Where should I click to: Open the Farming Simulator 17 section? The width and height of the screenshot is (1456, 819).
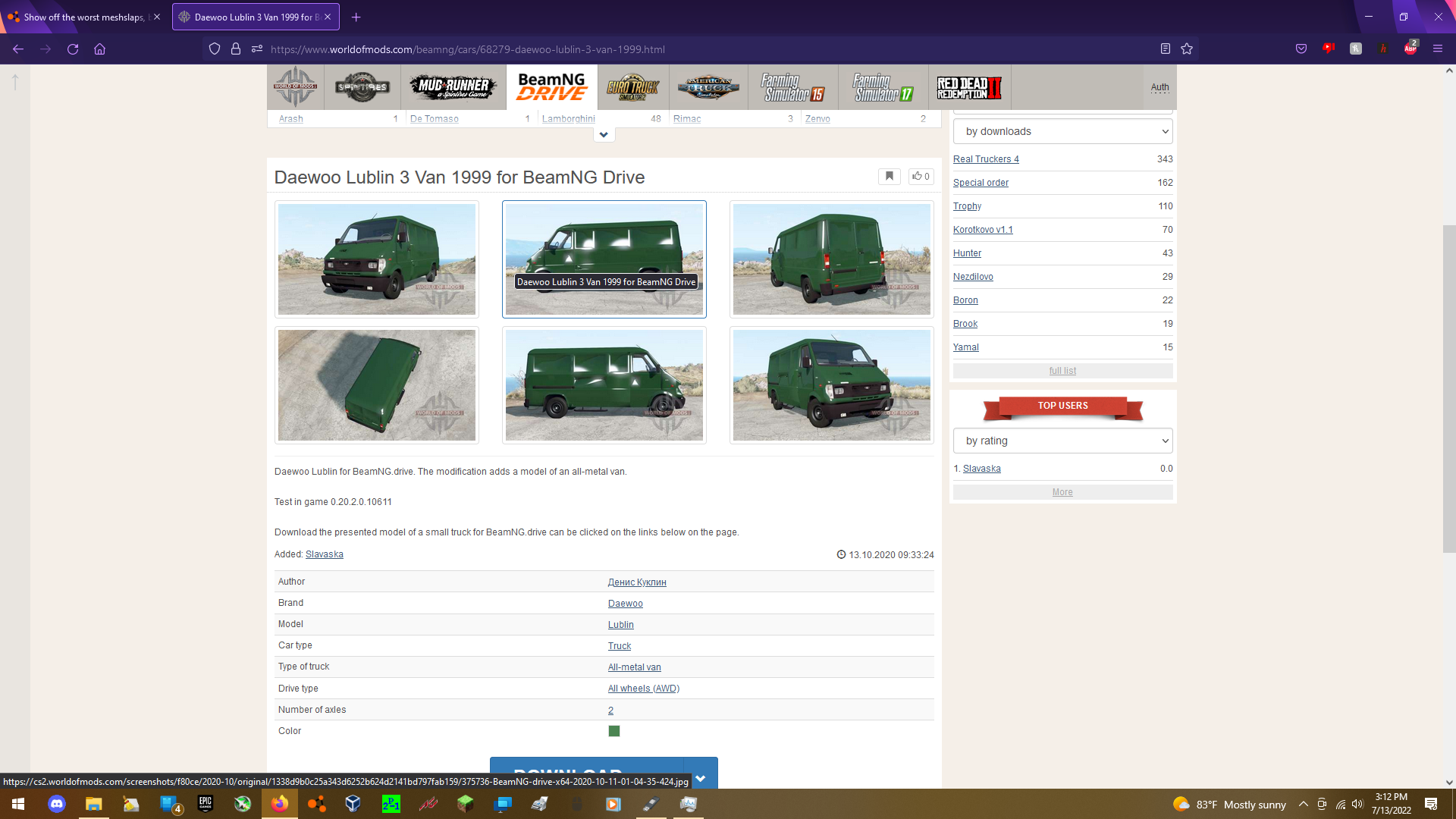(883, 87)
